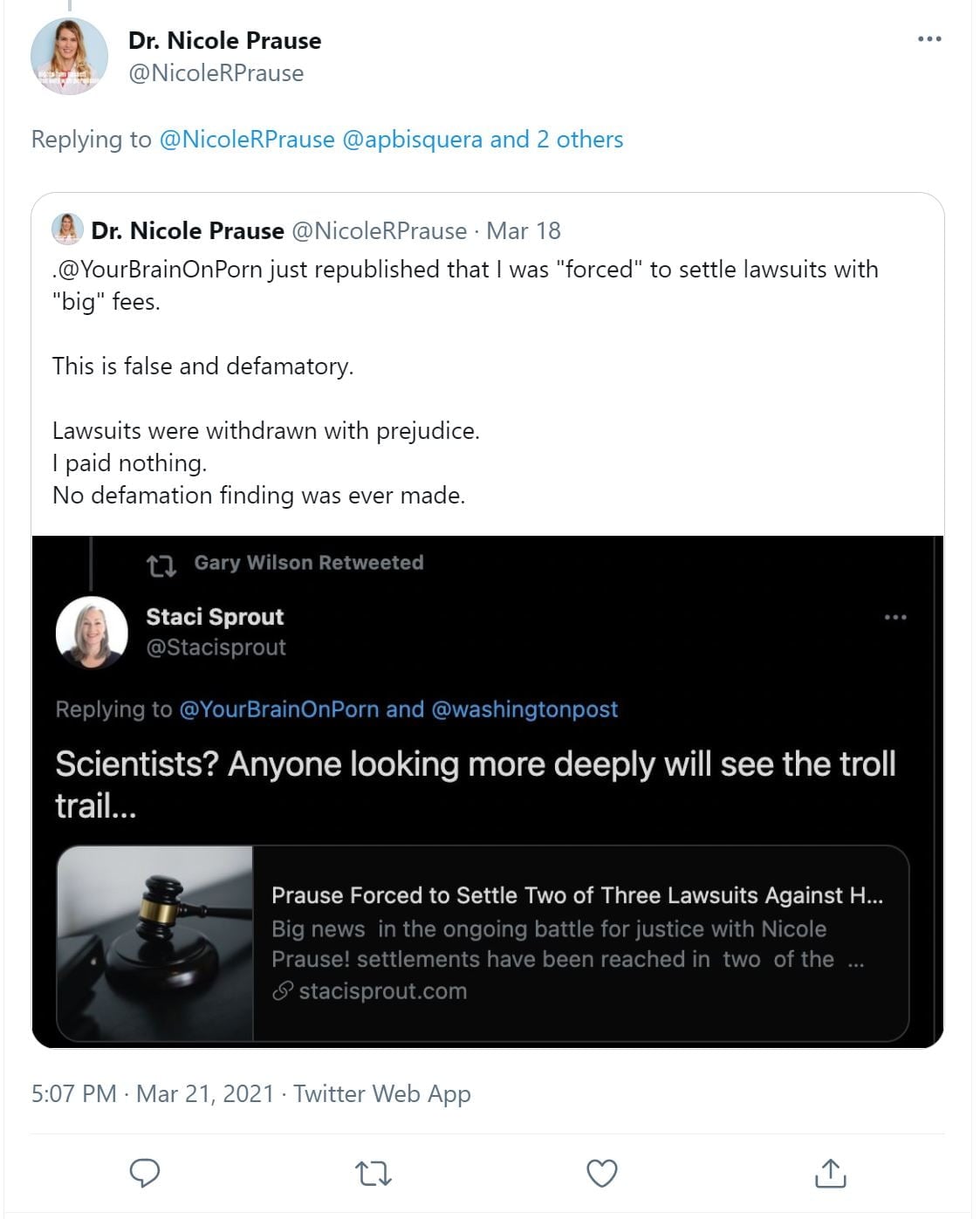Open @YourBrainOnPorn link in embedded screenshot
The width and height of the screenshot is (980, 1219).
(278, 709)
